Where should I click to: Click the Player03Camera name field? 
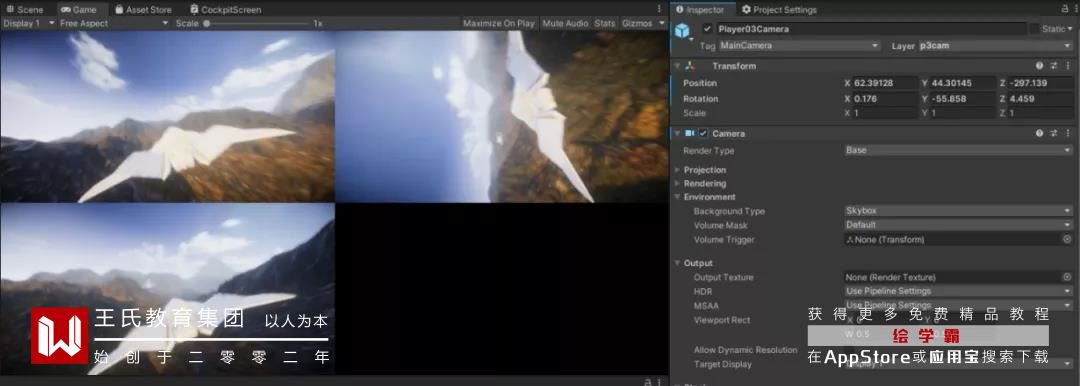pos(871,29)
